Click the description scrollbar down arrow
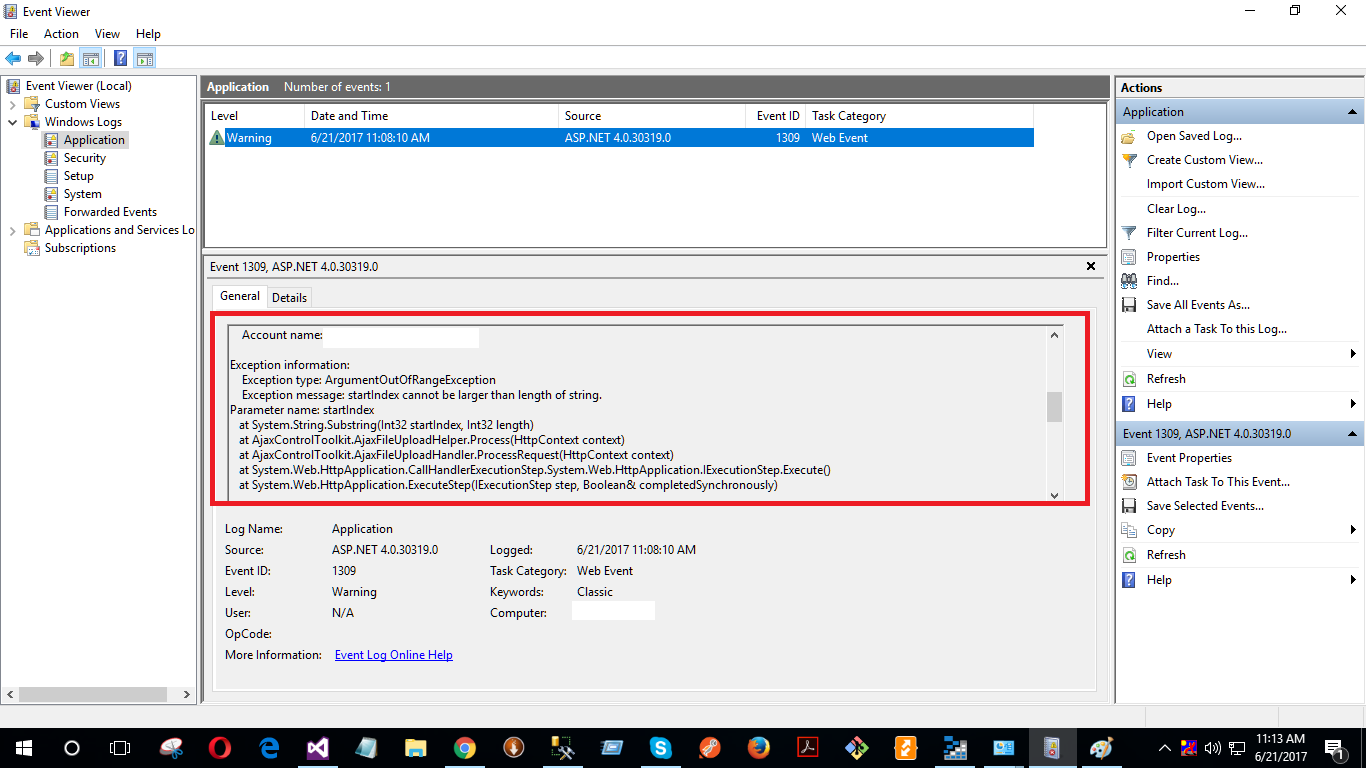Viewport: 1366px width, 768px height. pos(1054,495)
